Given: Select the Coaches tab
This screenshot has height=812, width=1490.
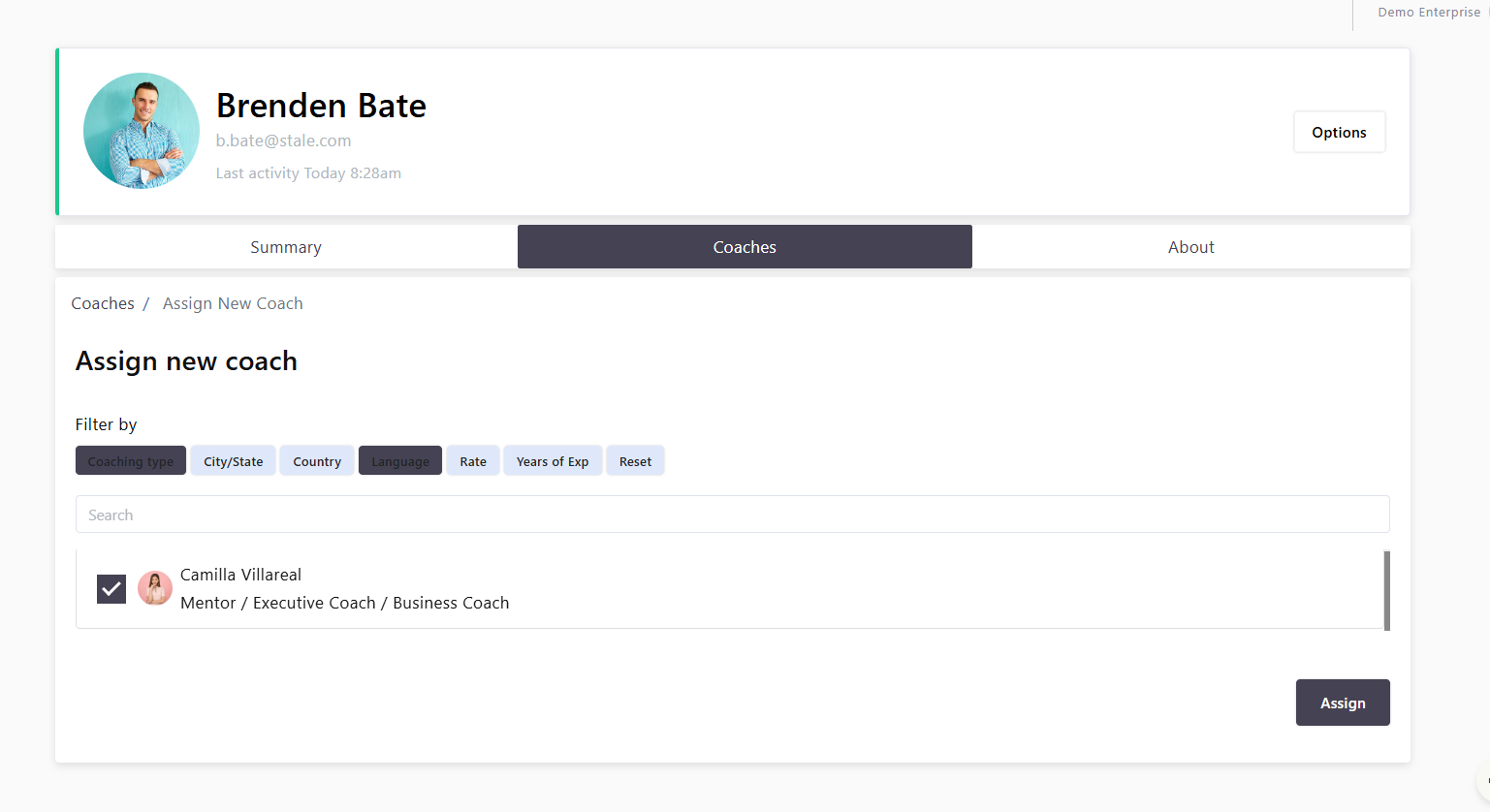Looking at the screenshot, I should (x=745, y=247).
